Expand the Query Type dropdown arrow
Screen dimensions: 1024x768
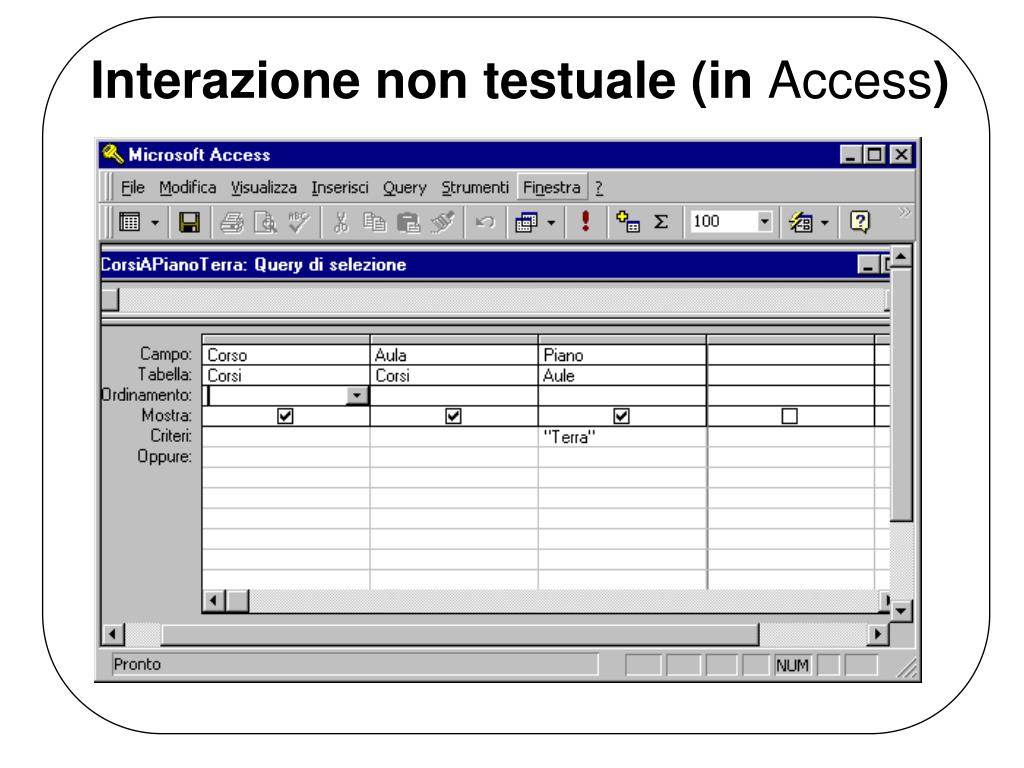[x=552, y=223]
